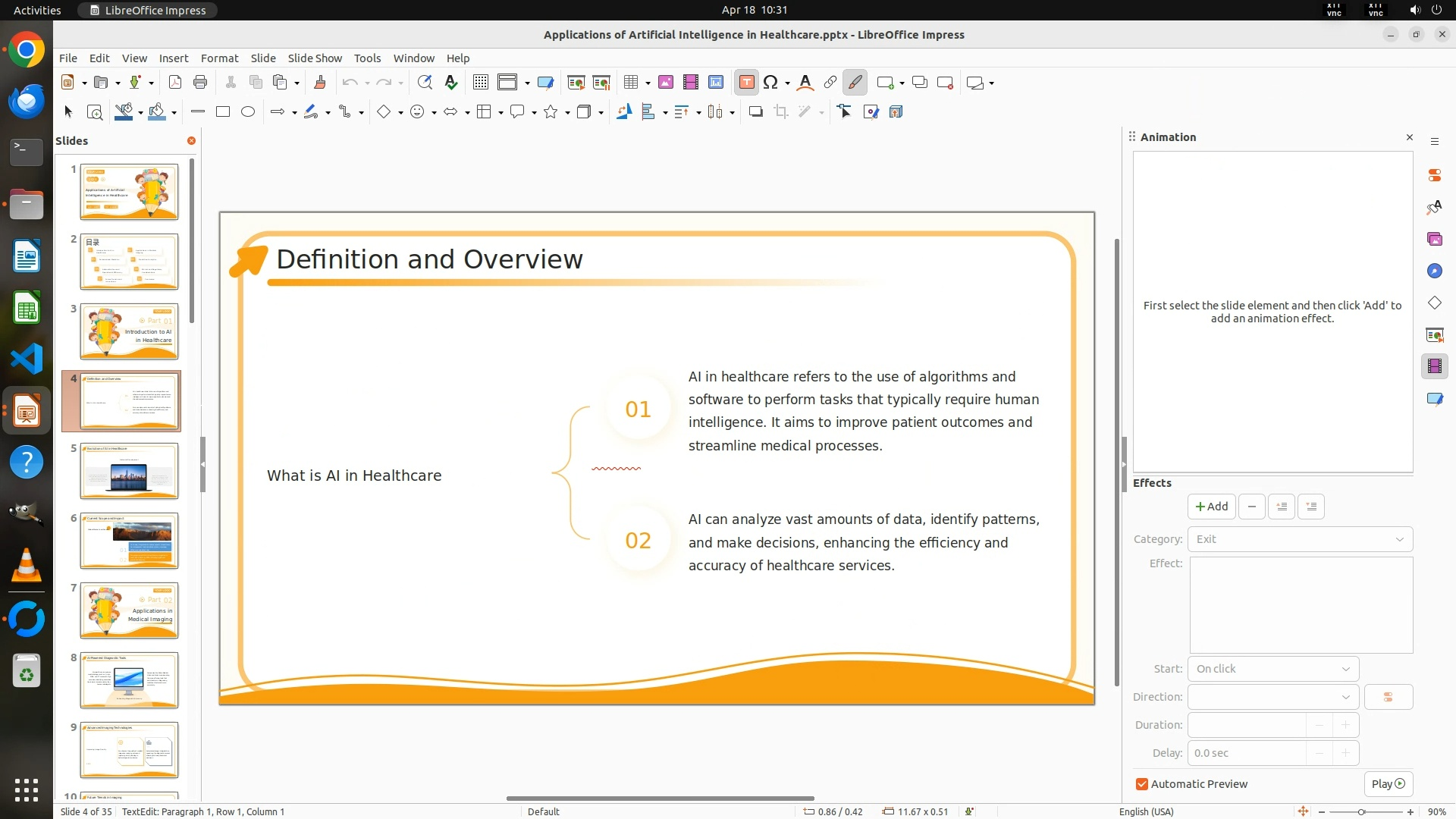Viewport: 1456px width, 819px height.
Task: Open the Slide Transition sidebar deck
Action: point(1434,334)
